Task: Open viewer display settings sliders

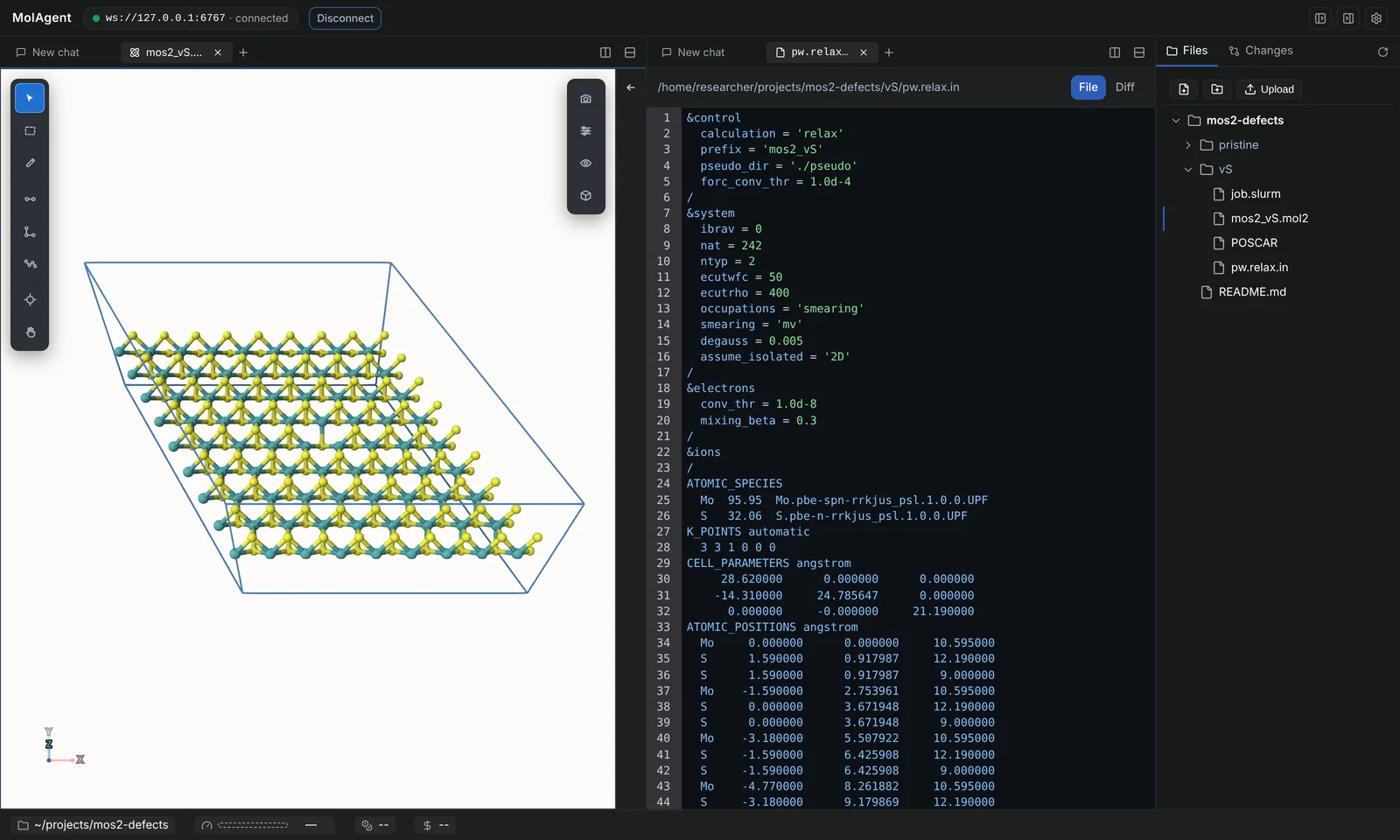Action: 585,131
